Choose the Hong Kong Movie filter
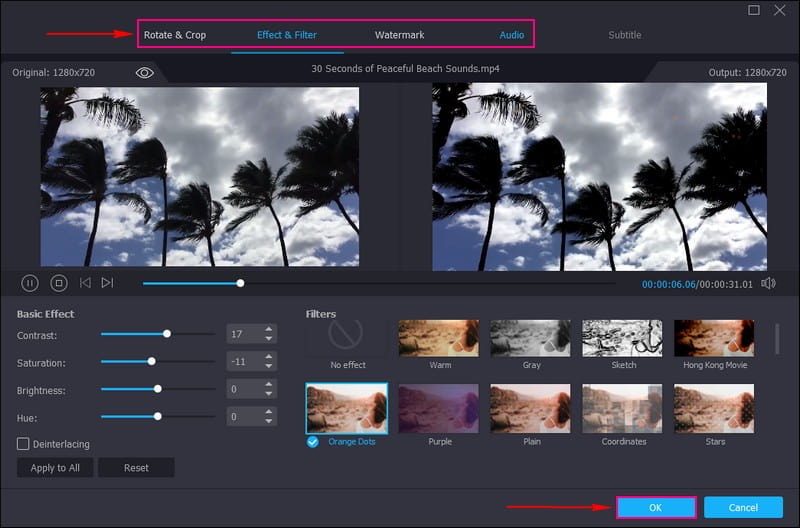Screen dimensions: 800x528 coord(713,338)
